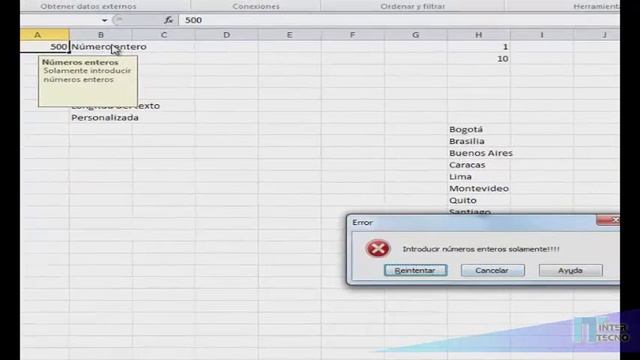640x360 pixels.
Task: Close the Error dialog with its X button
Action: (x=609, y=220)
